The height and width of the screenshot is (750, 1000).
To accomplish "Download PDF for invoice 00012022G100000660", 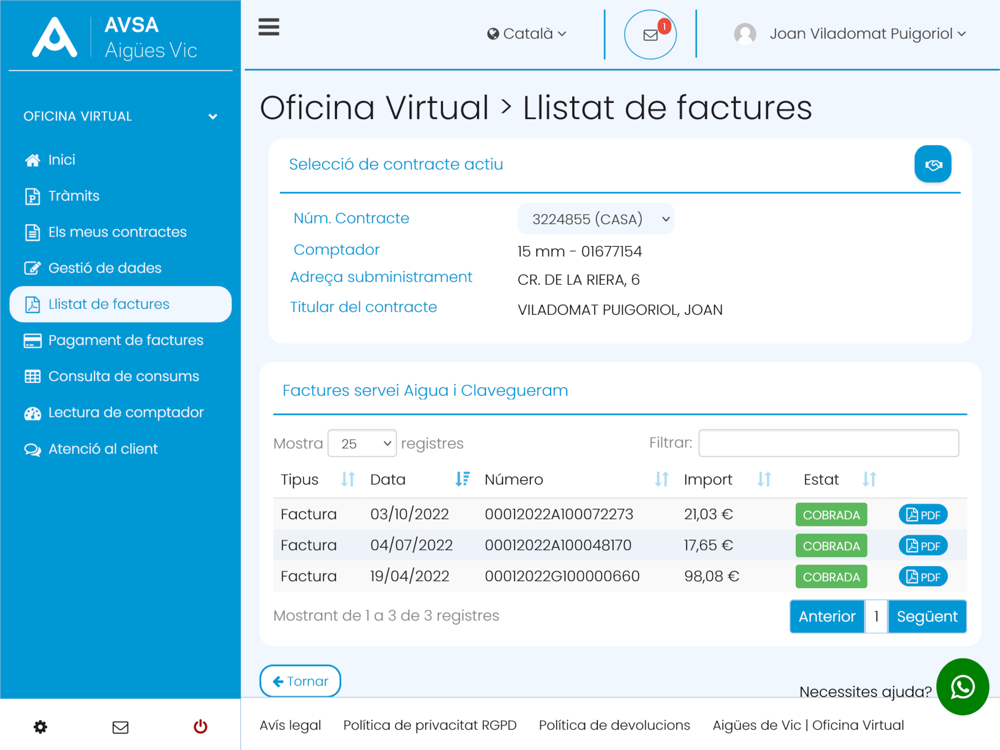I will click(923, 577).
